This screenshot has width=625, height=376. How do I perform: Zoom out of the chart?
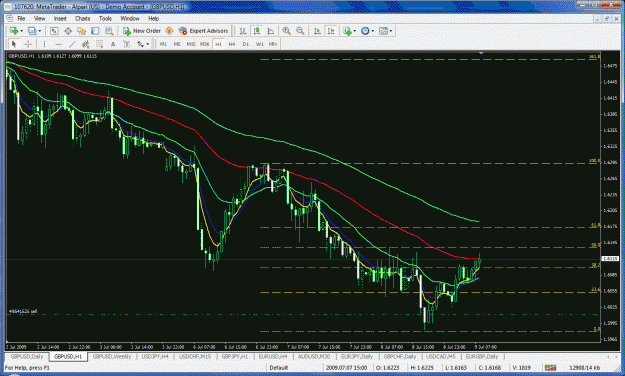[300, 31]
